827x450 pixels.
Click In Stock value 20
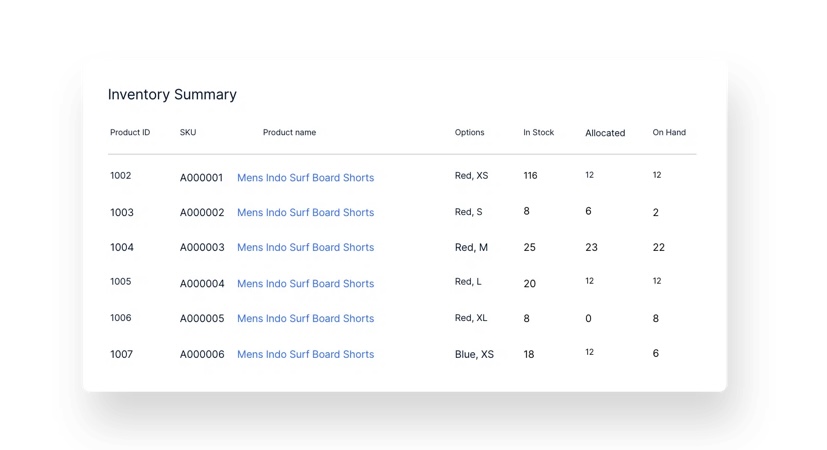click(x=530, y=284)
